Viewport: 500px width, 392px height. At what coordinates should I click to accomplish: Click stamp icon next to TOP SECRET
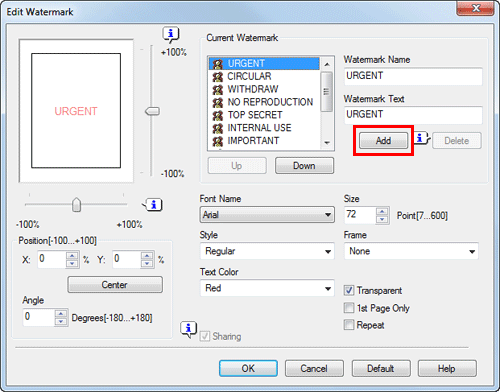click(218, 115)
